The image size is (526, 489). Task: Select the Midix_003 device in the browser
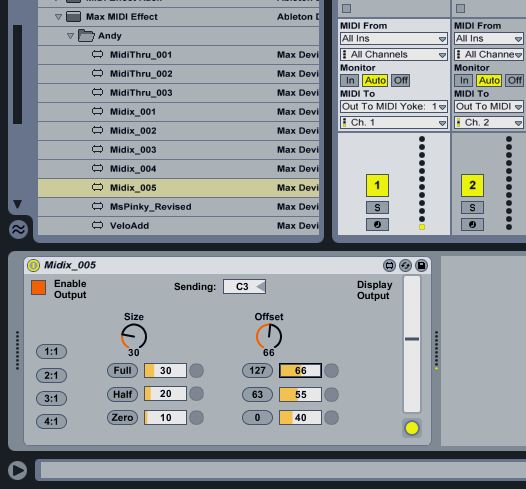(x=178, y=150)
